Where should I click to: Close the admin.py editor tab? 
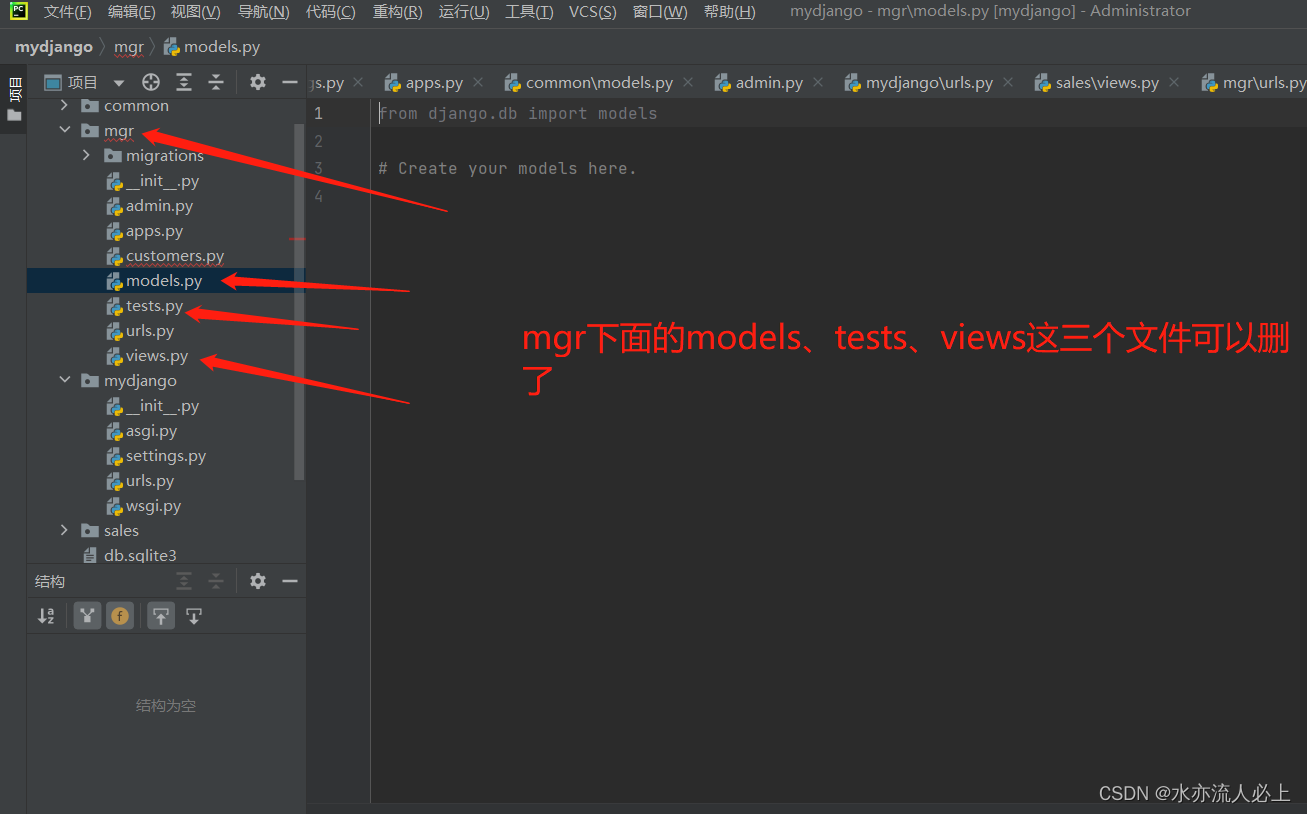[818, 82]
